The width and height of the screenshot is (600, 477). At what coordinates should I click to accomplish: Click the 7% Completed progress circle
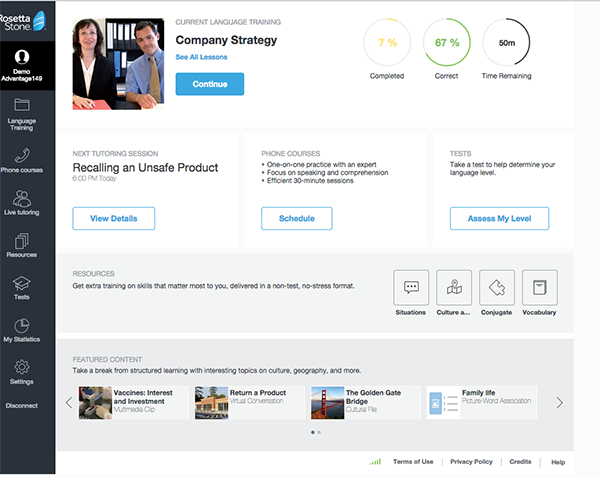[386, 43]
